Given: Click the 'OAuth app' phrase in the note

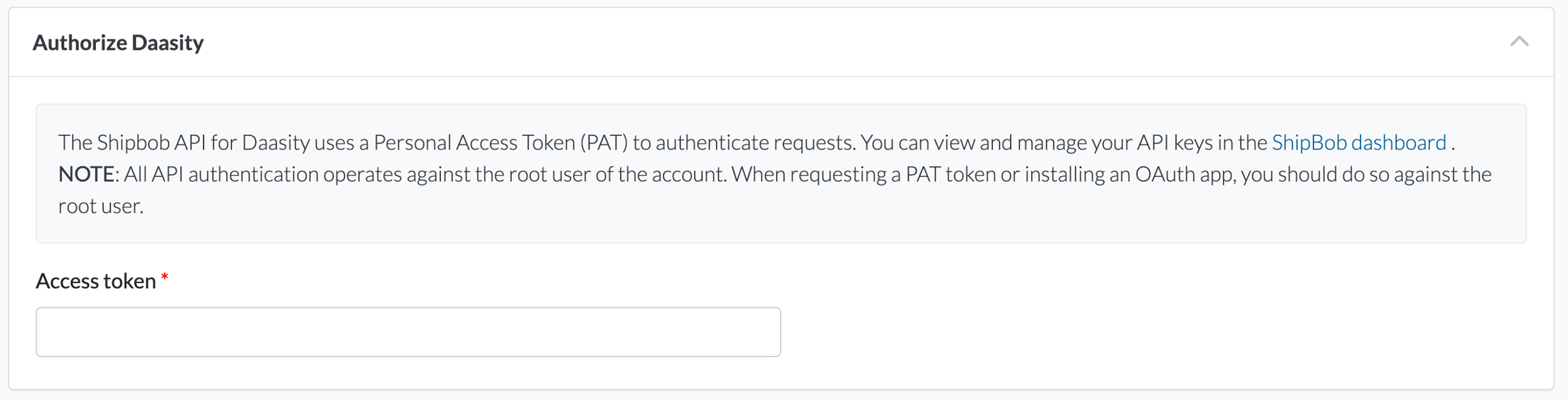Looking at the screenshot, I should tap(1185, 174).
